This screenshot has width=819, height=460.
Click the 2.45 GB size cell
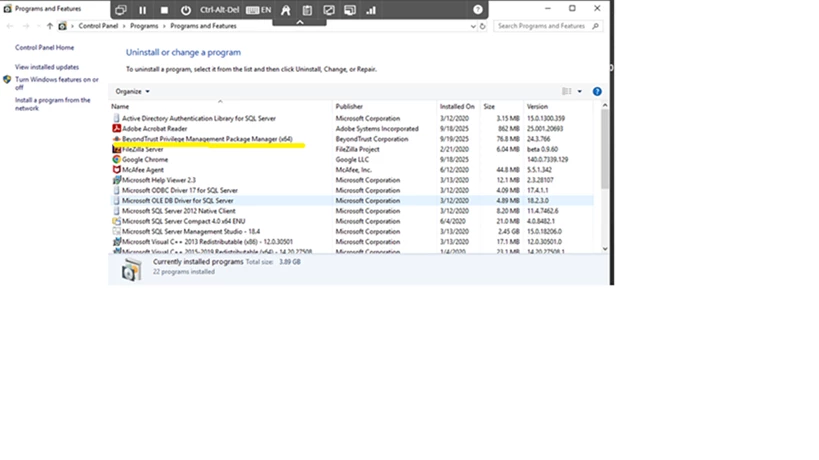pyautogui.click(x=509, y=231)
